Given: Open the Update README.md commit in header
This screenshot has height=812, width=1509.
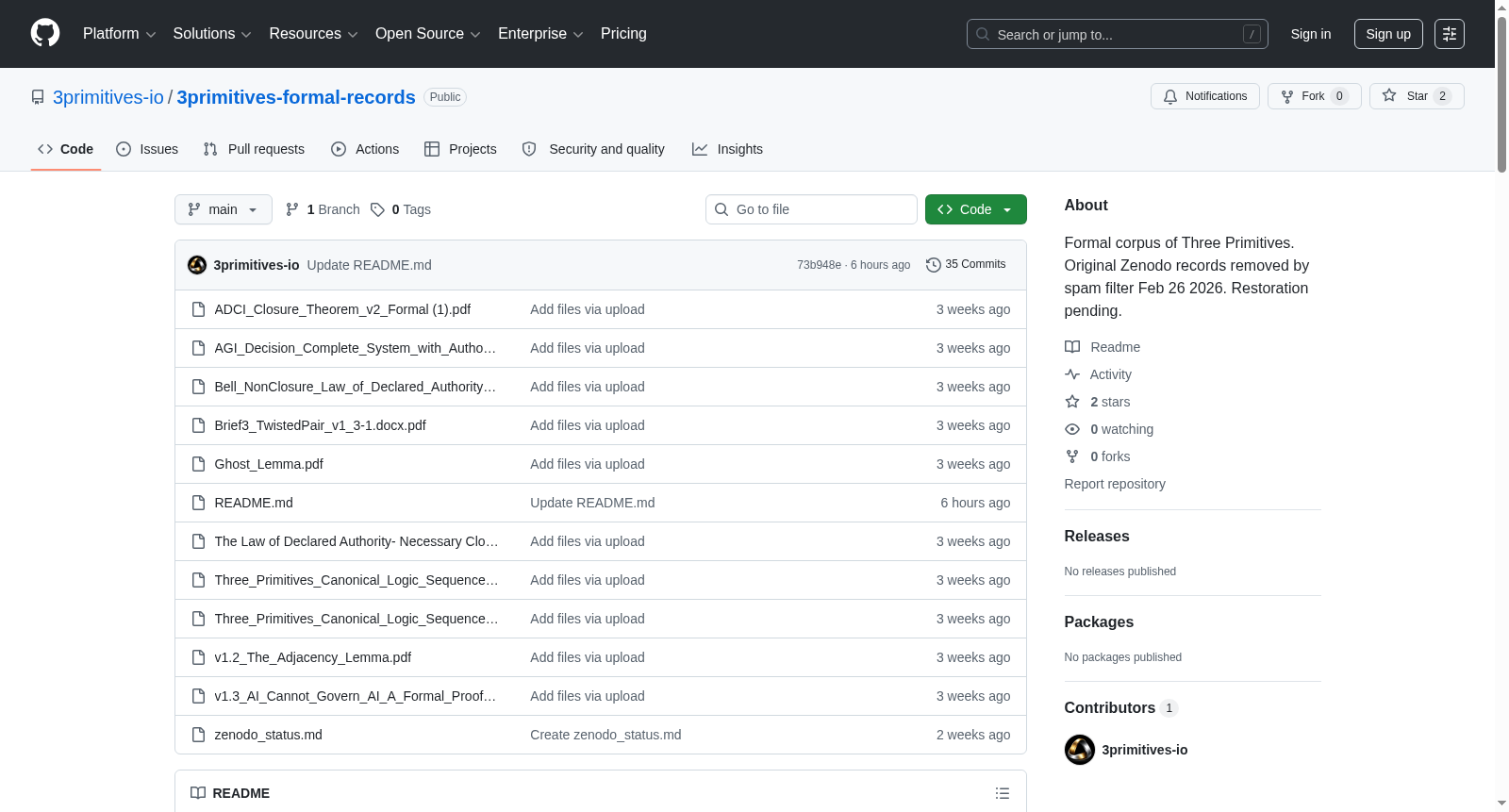Looking at the screenshot, I should tap(370, 265).
